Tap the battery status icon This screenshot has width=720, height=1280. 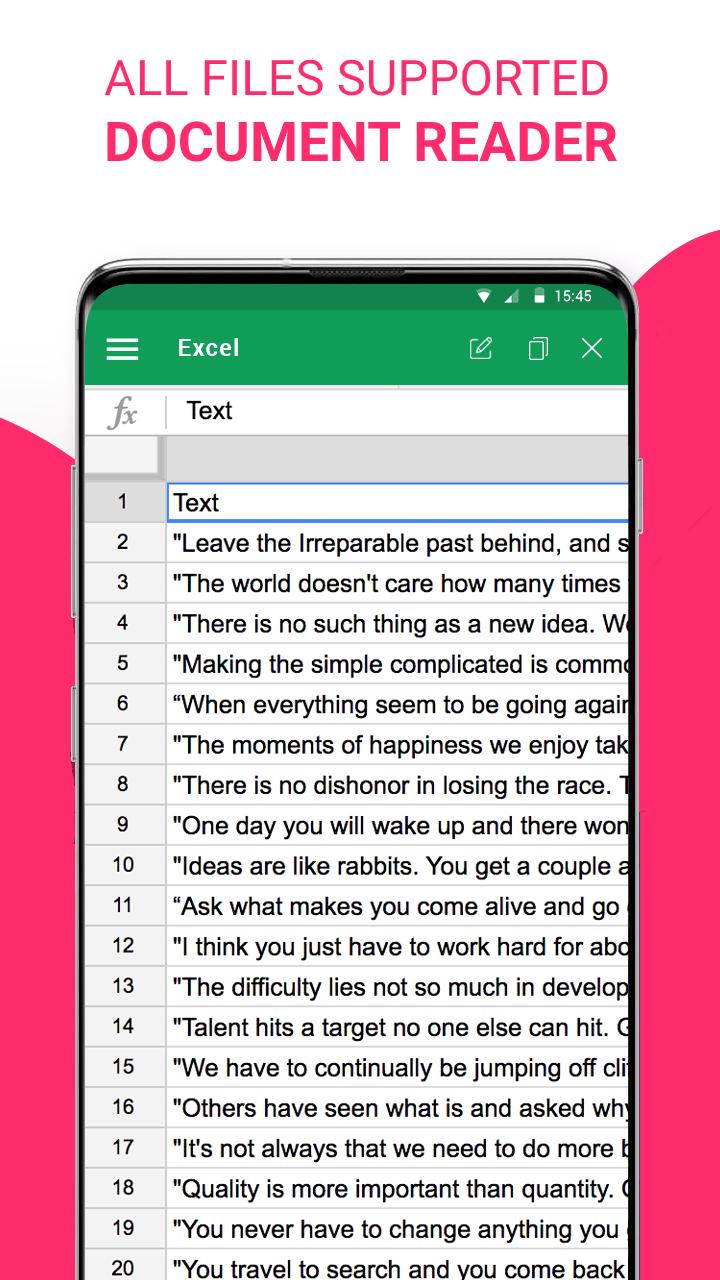(x=539, y=296)
